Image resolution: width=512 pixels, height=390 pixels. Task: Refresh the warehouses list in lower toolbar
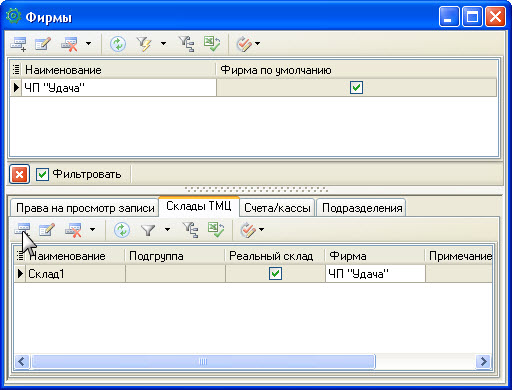coord(122,230)
